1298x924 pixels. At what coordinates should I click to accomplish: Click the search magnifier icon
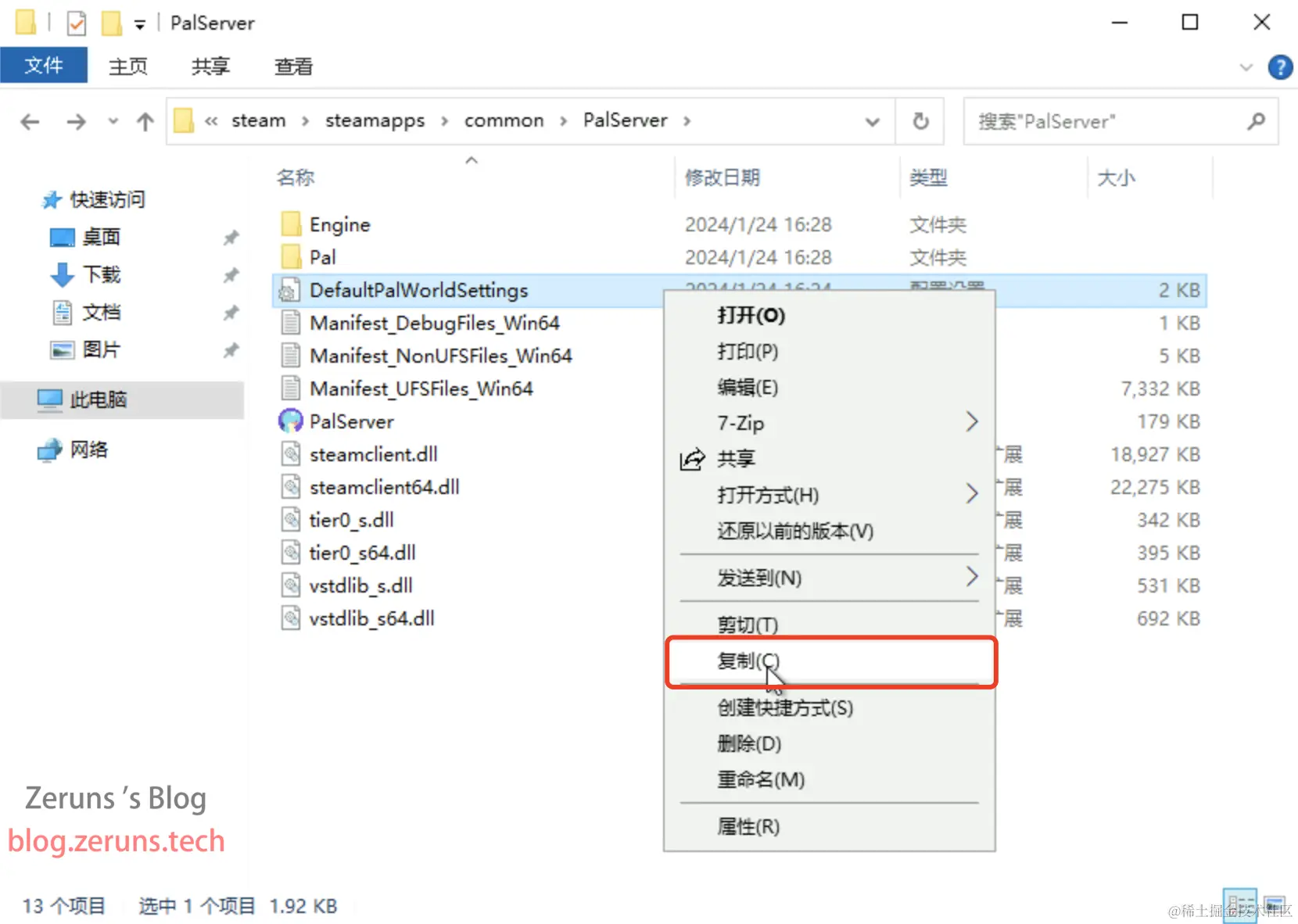[x=1257, y=121]
